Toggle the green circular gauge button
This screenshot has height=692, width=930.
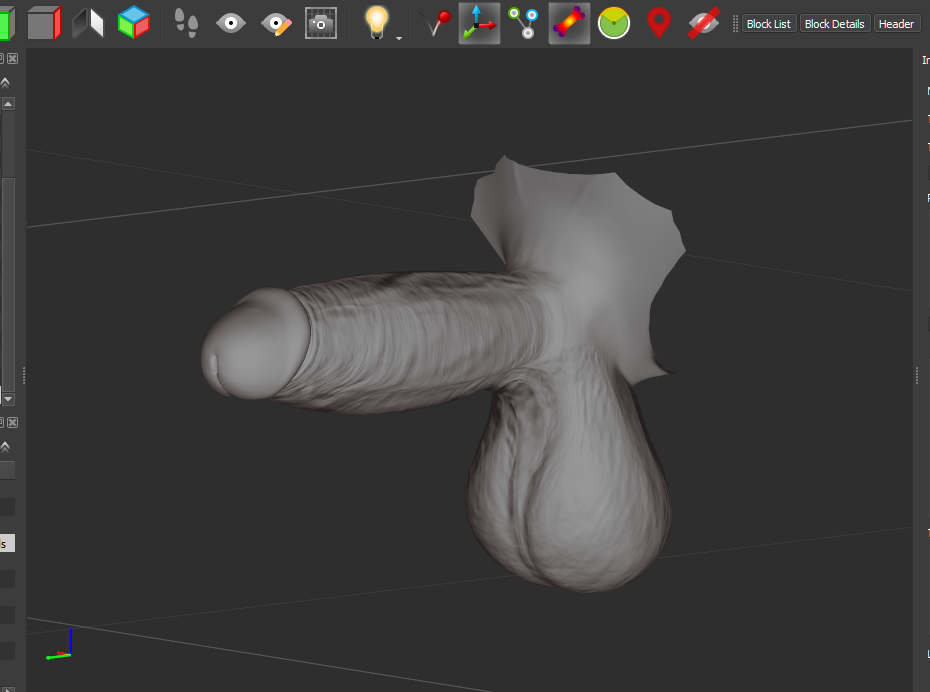(x=614, y=23)
